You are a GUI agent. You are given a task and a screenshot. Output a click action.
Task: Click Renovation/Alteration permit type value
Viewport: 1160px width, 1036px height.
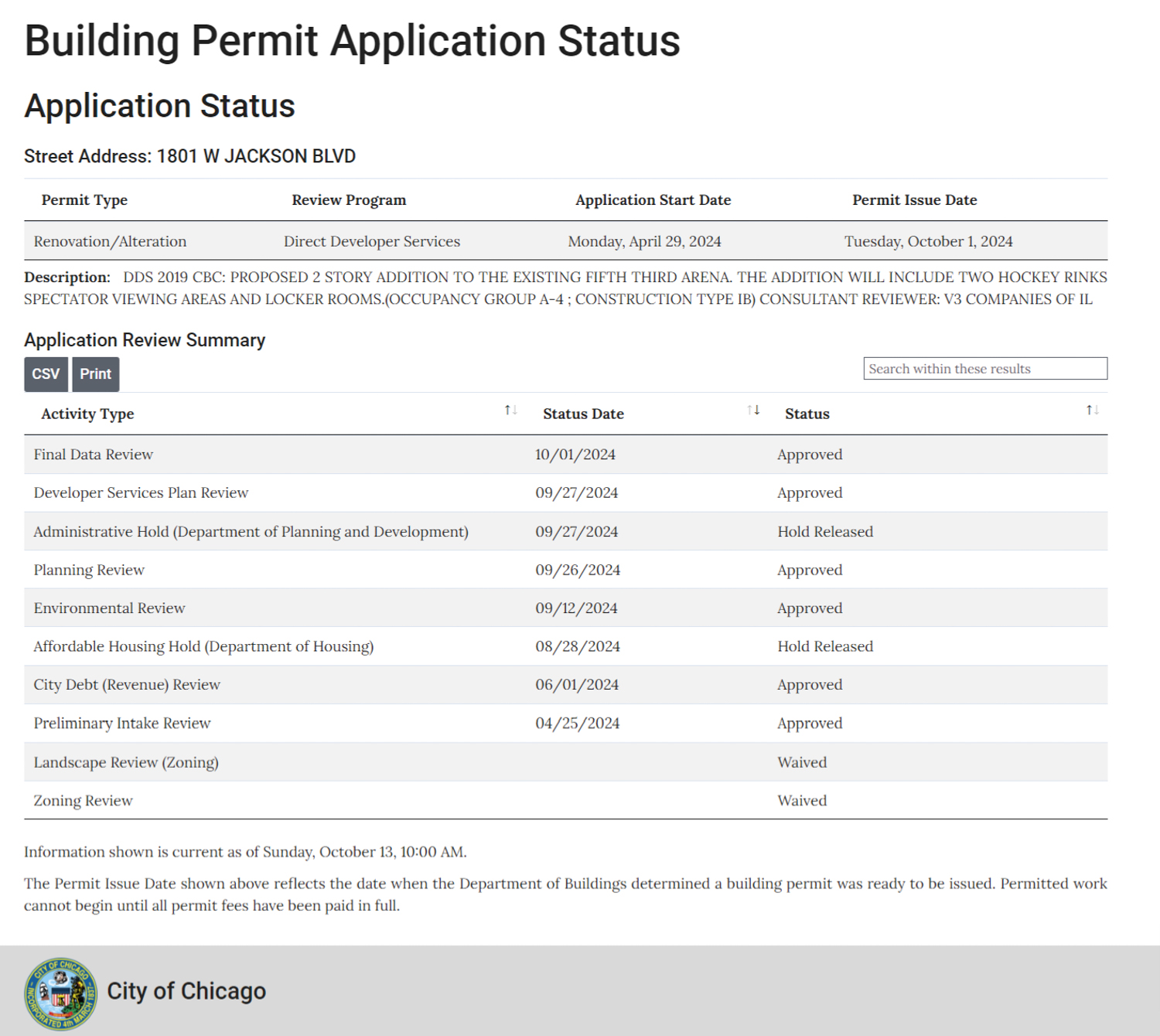point(110,241)
